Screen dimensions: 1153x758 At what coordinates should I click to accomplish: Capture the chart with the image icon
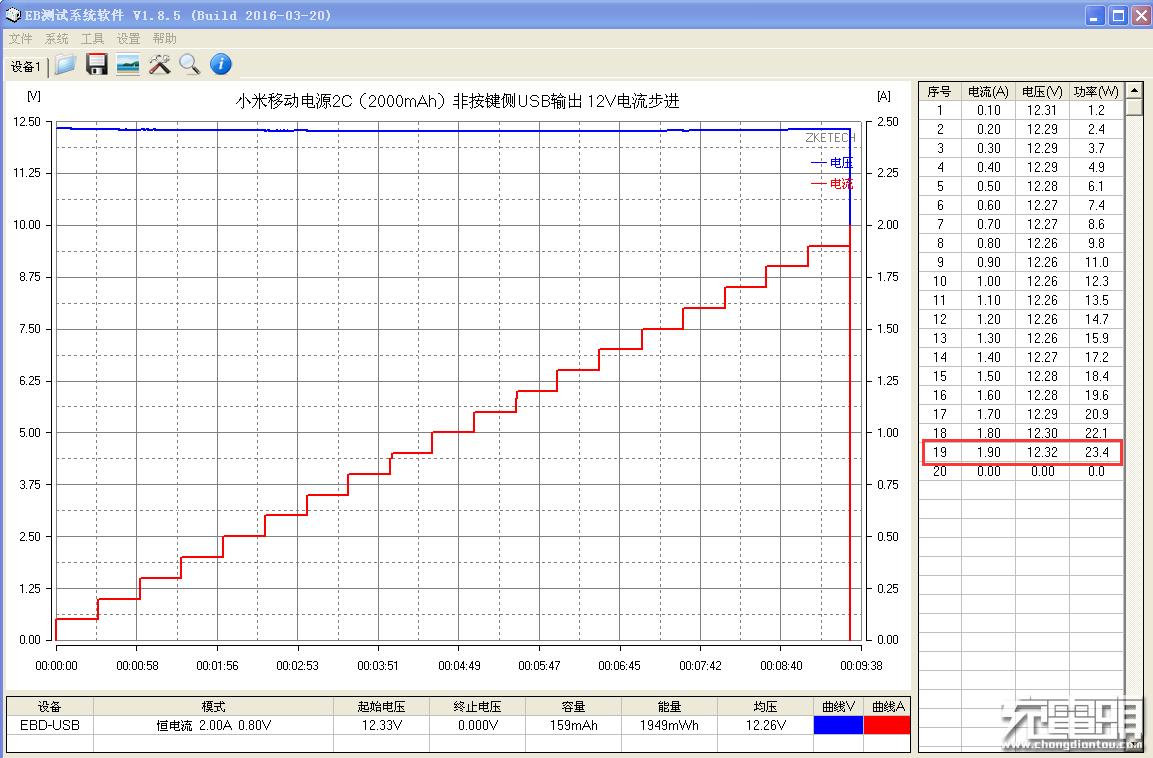(127, 63)
